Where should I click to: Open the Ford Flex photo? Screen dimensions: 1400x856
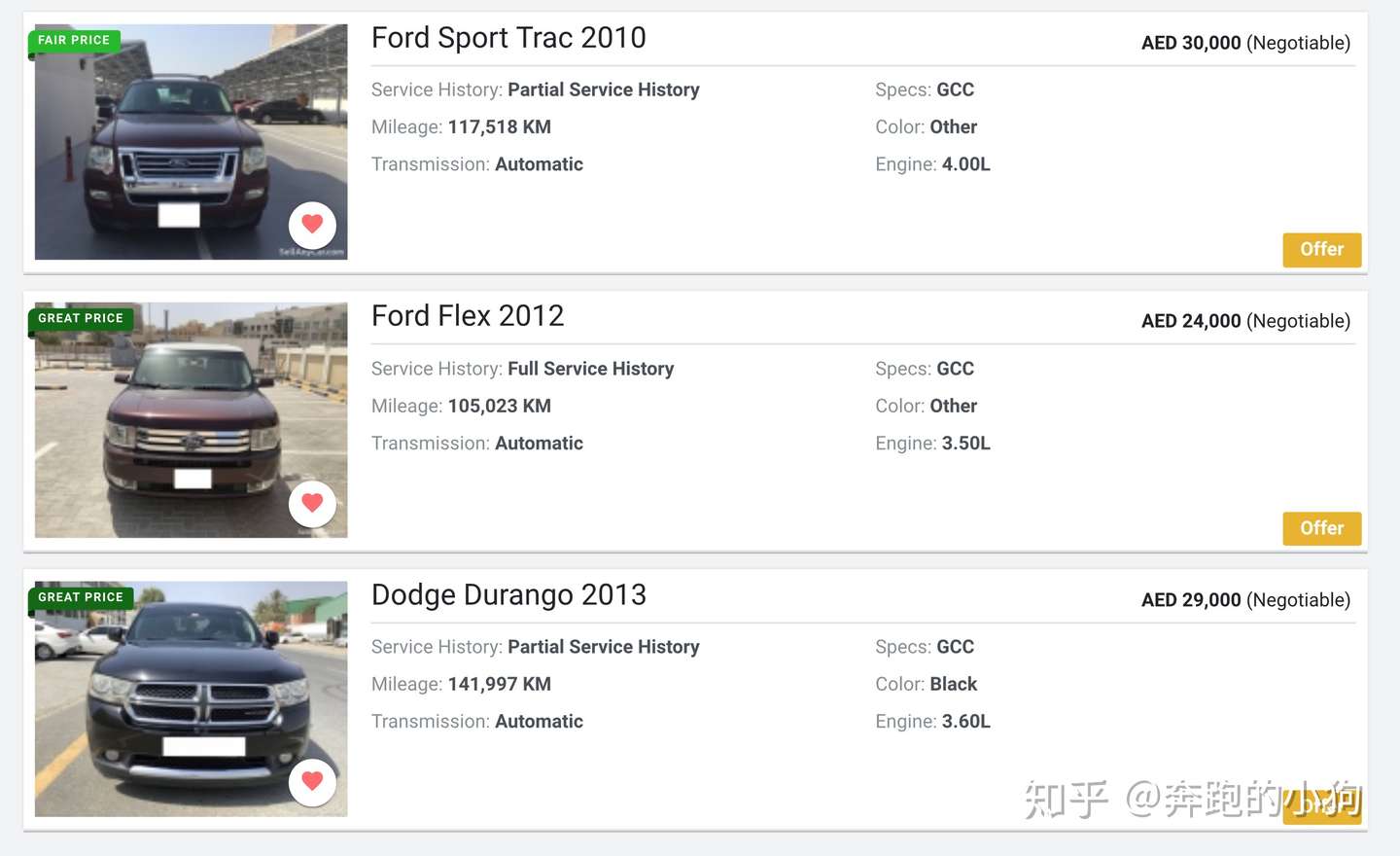(x=191, y=420)
